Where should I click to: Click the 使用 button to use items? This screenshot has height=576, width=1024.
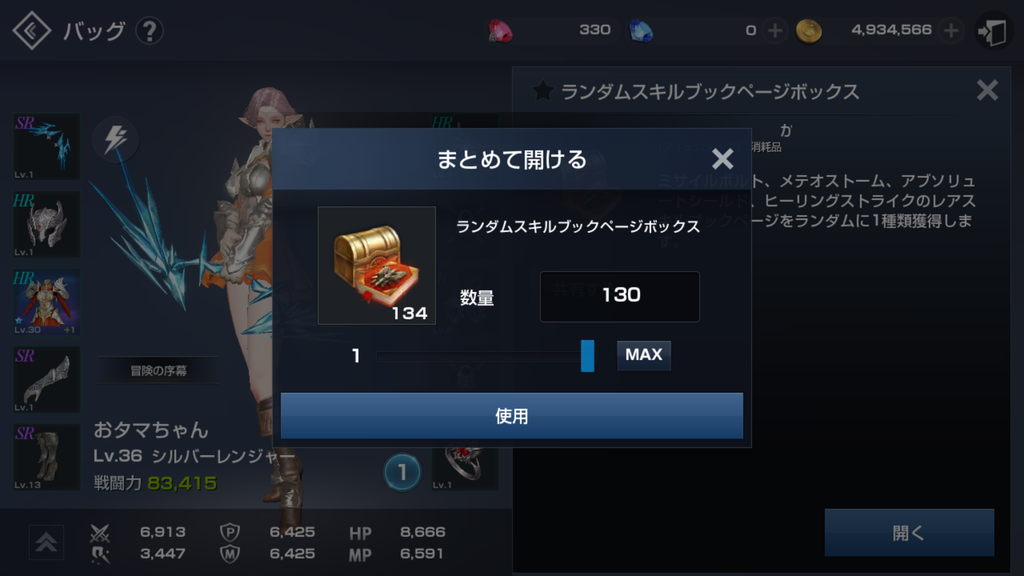point(511,416)
